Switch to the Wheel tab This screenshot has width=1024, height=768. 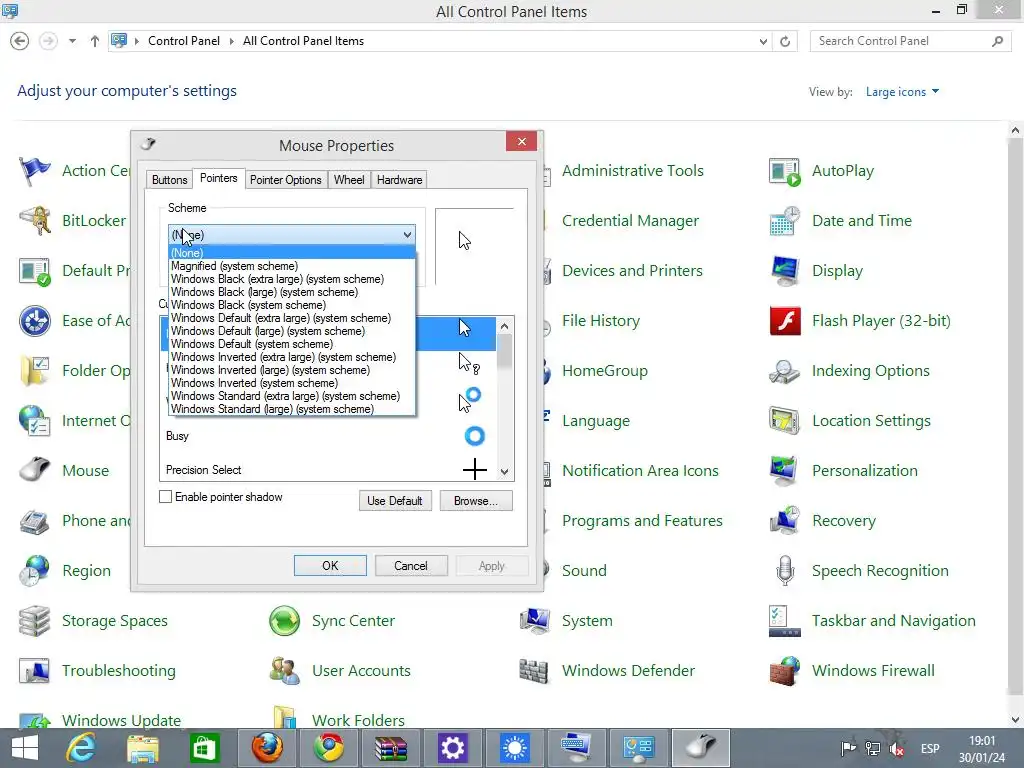tap(349, 180)
